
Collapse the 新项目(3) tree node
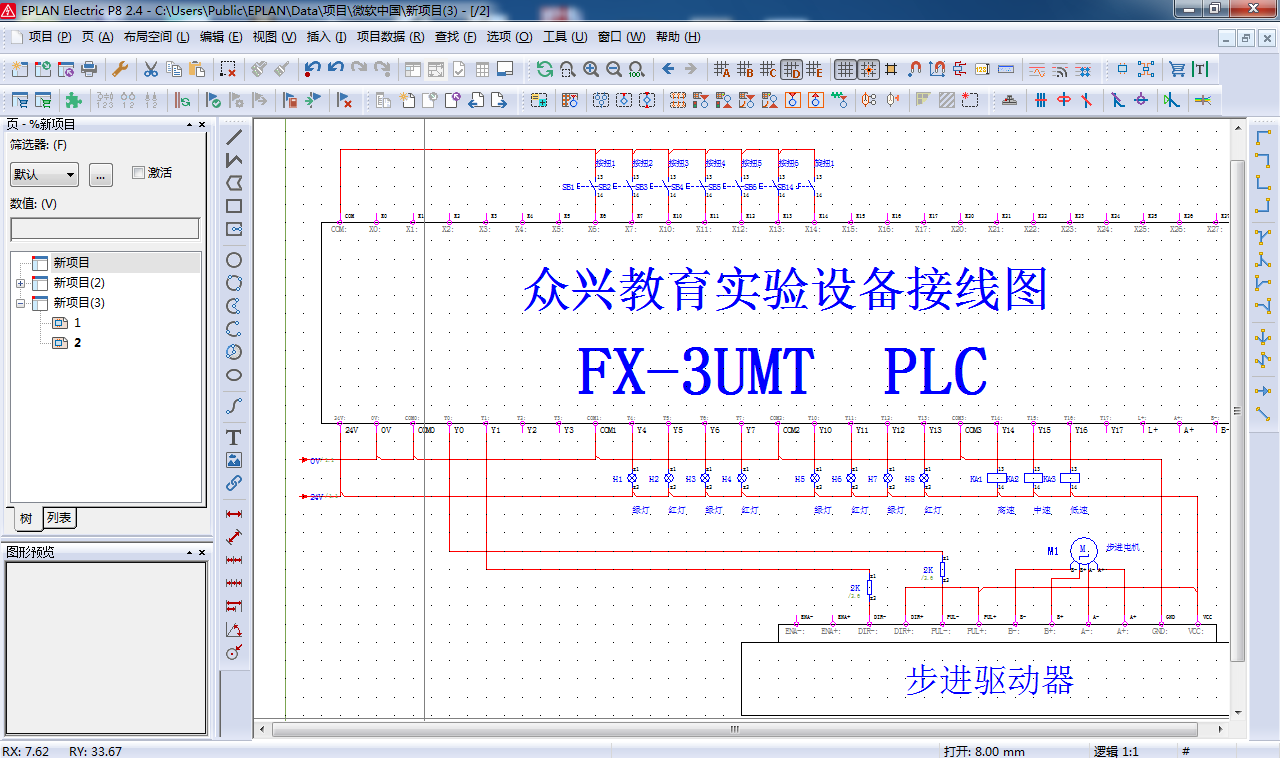(x=21, y=303)
